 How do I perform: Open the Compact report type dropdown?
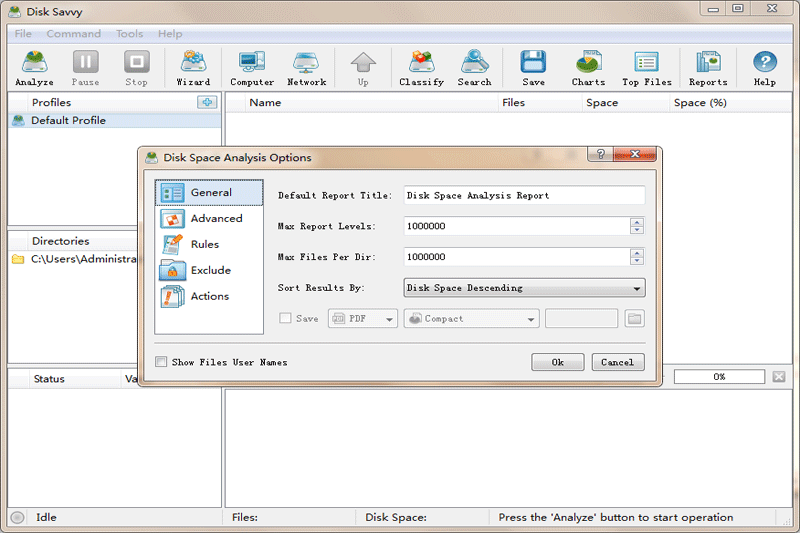tap(471, 319)
